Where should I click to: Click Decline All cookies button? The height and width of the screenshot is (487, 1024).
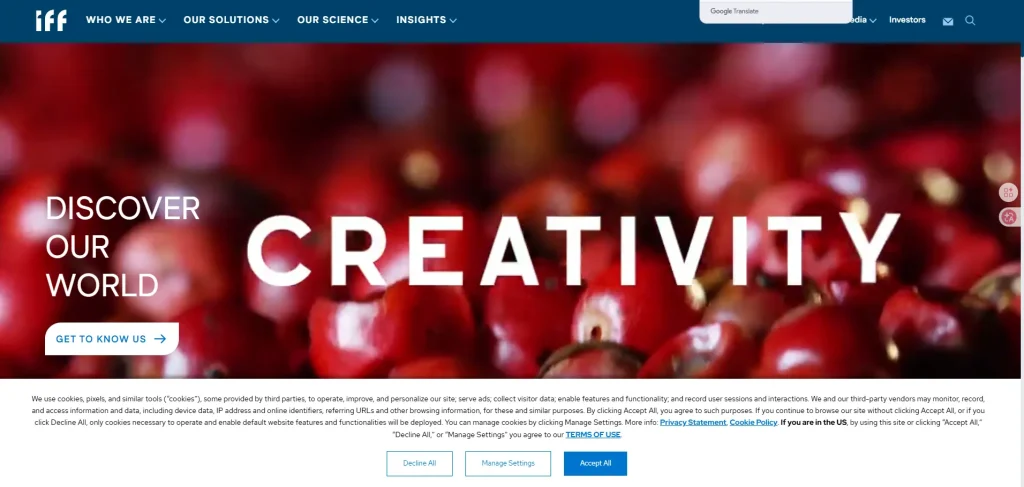click(x=419, y=463)
